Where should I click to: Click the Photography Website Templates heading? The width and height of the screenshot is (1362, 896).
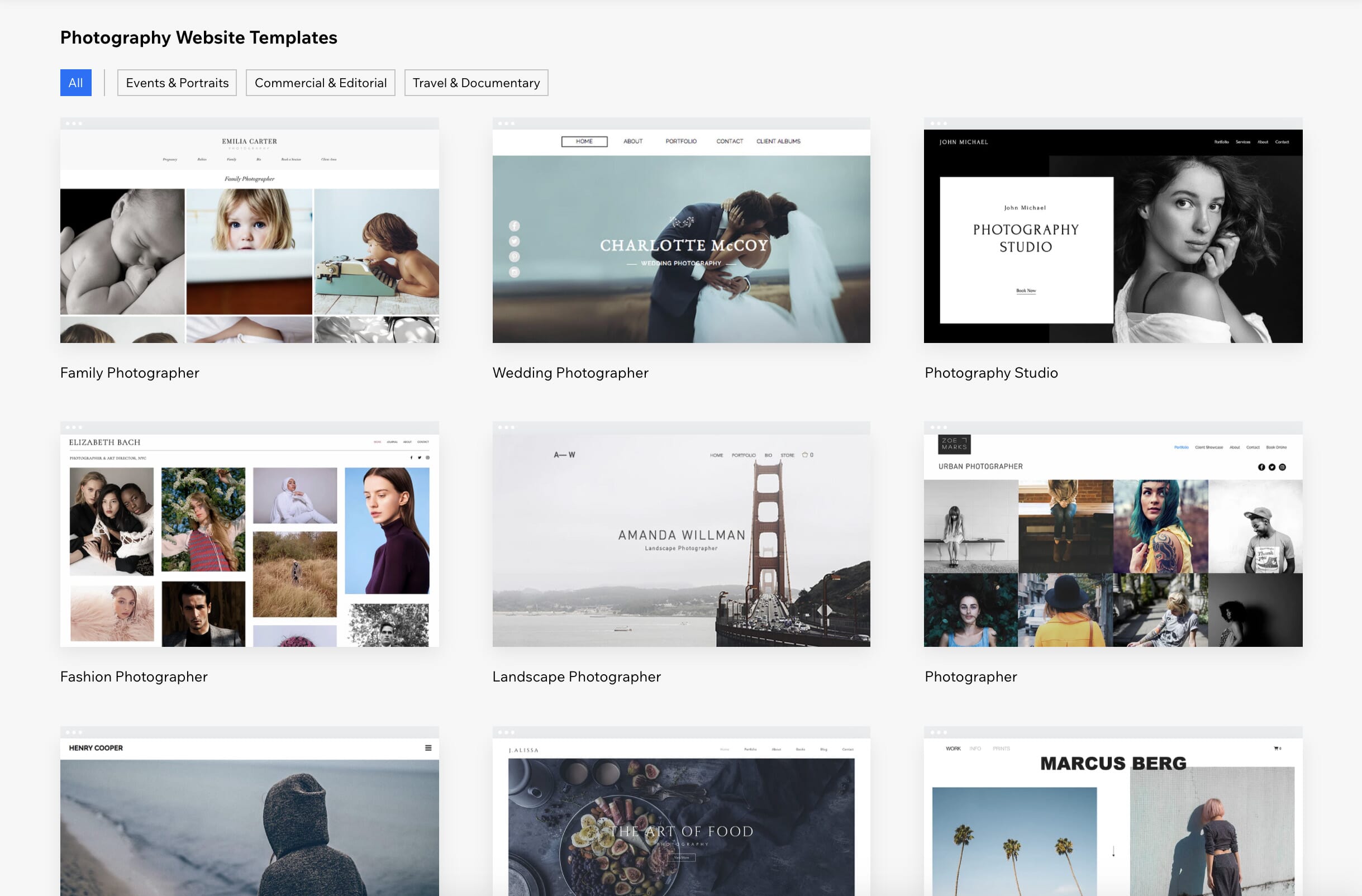click(x=198, y=37)
